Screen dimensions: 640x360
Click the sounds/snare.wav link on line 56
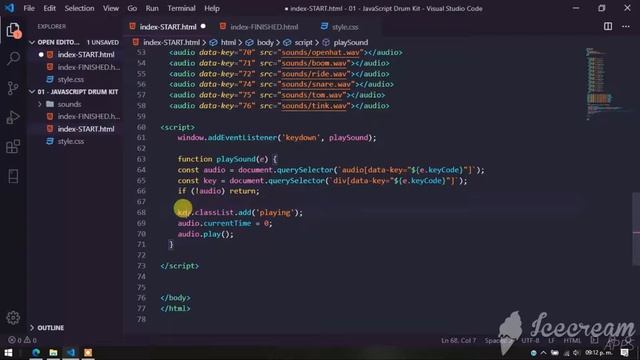coord(316,84)
